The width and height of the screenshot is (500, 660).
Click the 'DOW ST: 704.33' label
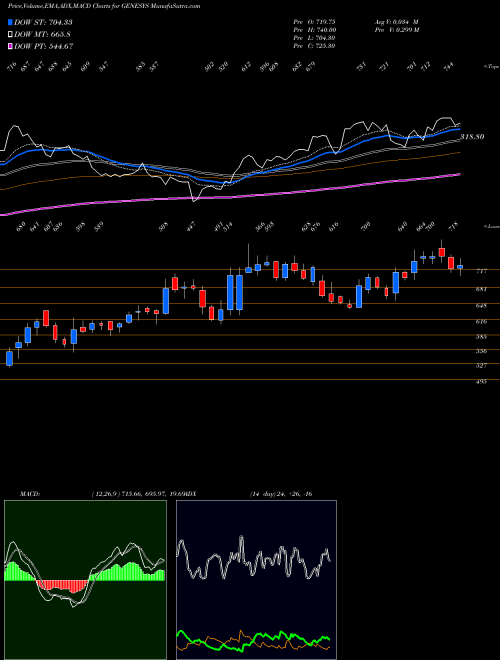point(43,22)
